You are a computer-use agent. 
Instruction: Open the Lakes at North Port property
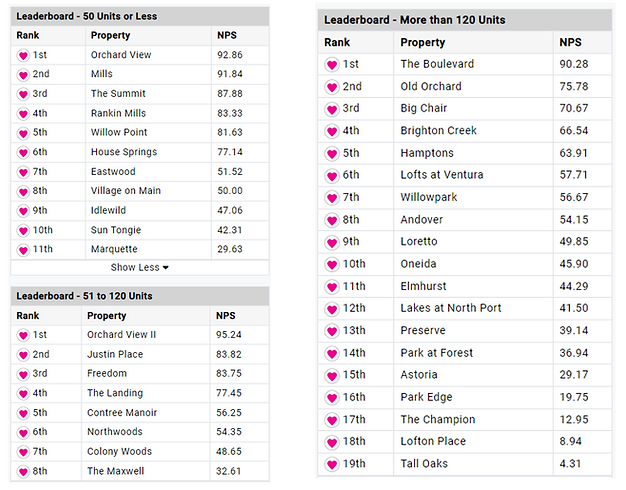(x=451, y=308)
